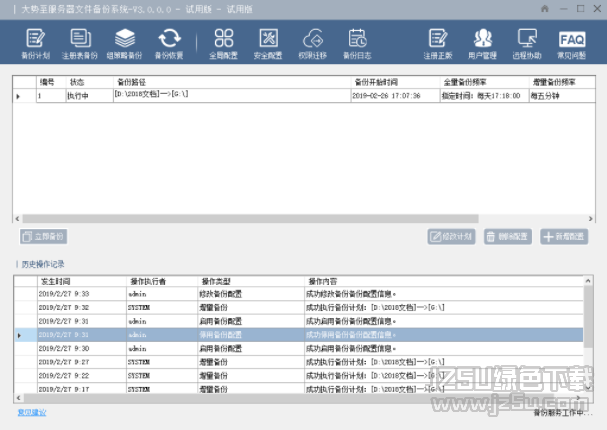607x430 pixels.
Task: Click the 执行中 status cell
Action: tap(89, 96)
